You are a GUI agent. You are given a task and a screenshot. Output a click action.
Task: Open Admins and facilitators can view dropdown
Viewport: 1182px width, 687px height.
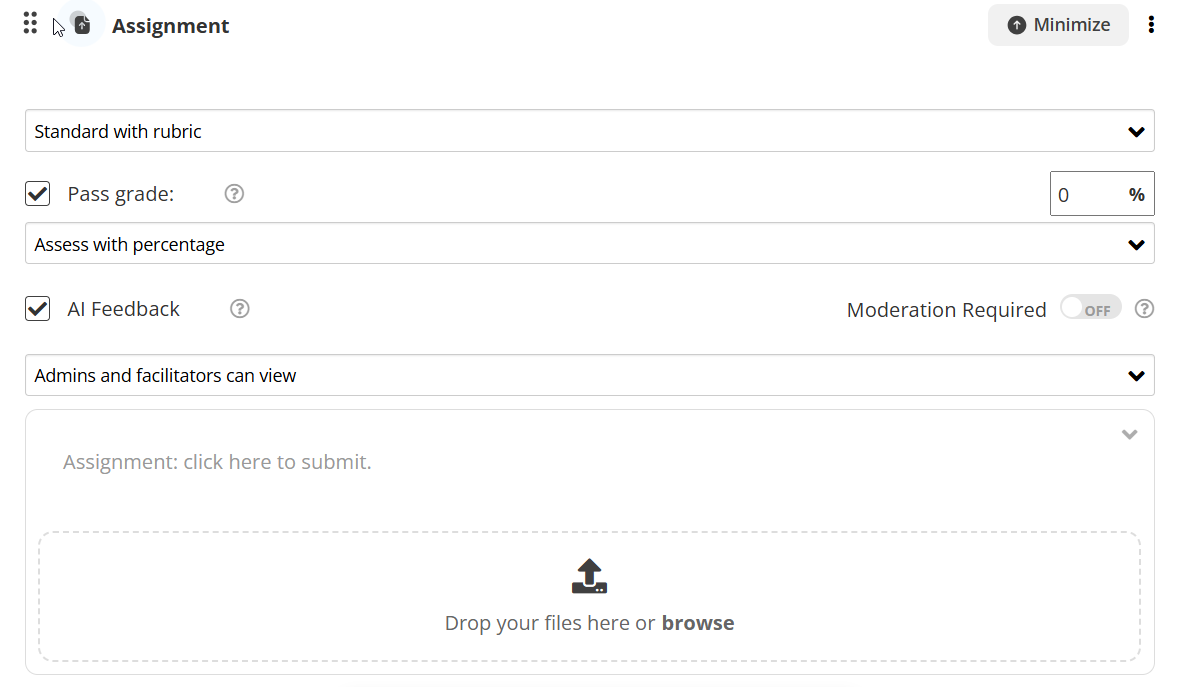coord(589,375)
